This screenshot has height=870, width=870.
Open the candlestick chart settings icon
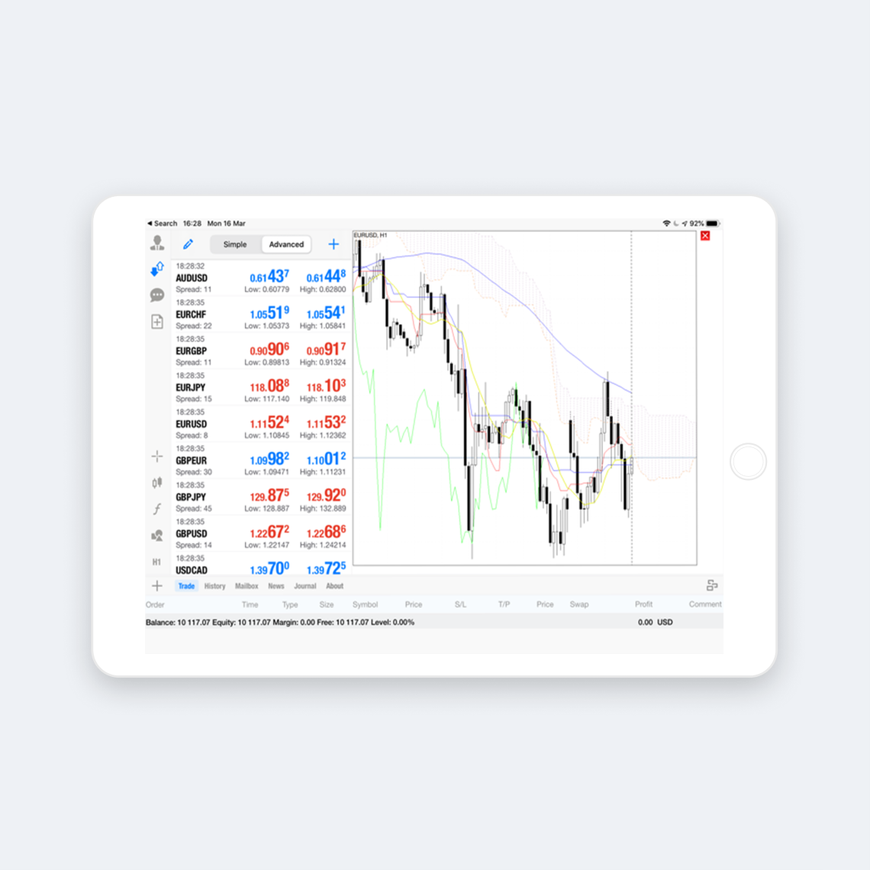pyautogui.click(x=157, y=483)
